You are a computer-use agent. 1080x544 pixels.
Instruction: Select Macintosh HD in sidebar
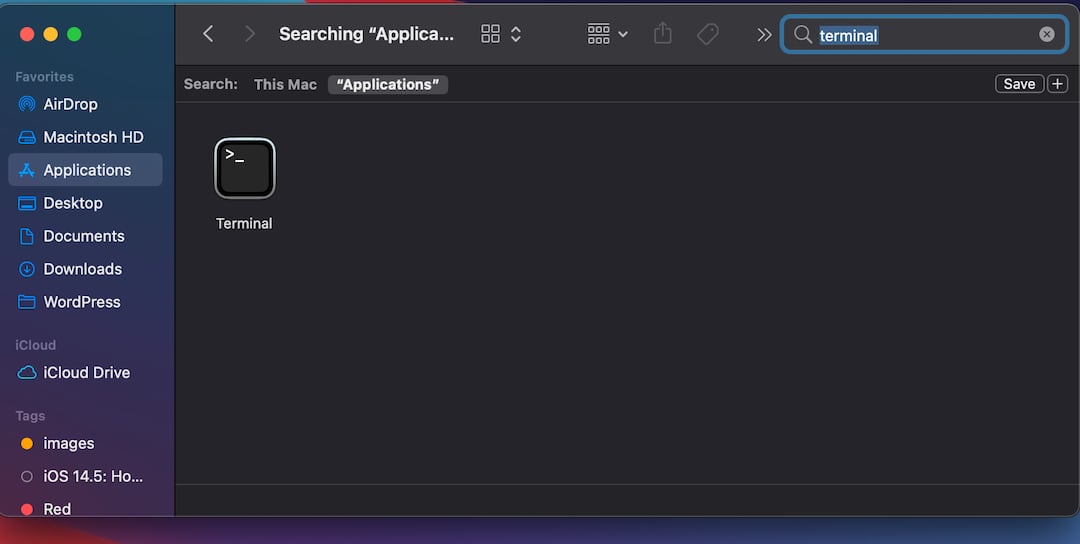(93, 137)
